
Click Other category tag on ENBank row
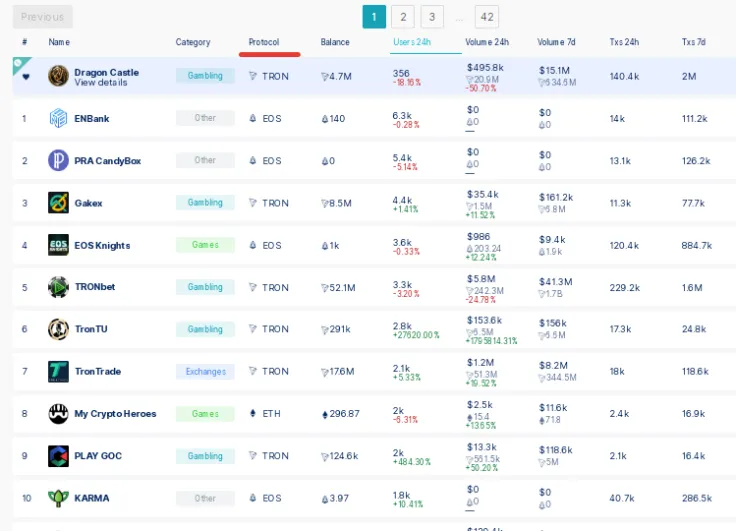click(205, 118)
